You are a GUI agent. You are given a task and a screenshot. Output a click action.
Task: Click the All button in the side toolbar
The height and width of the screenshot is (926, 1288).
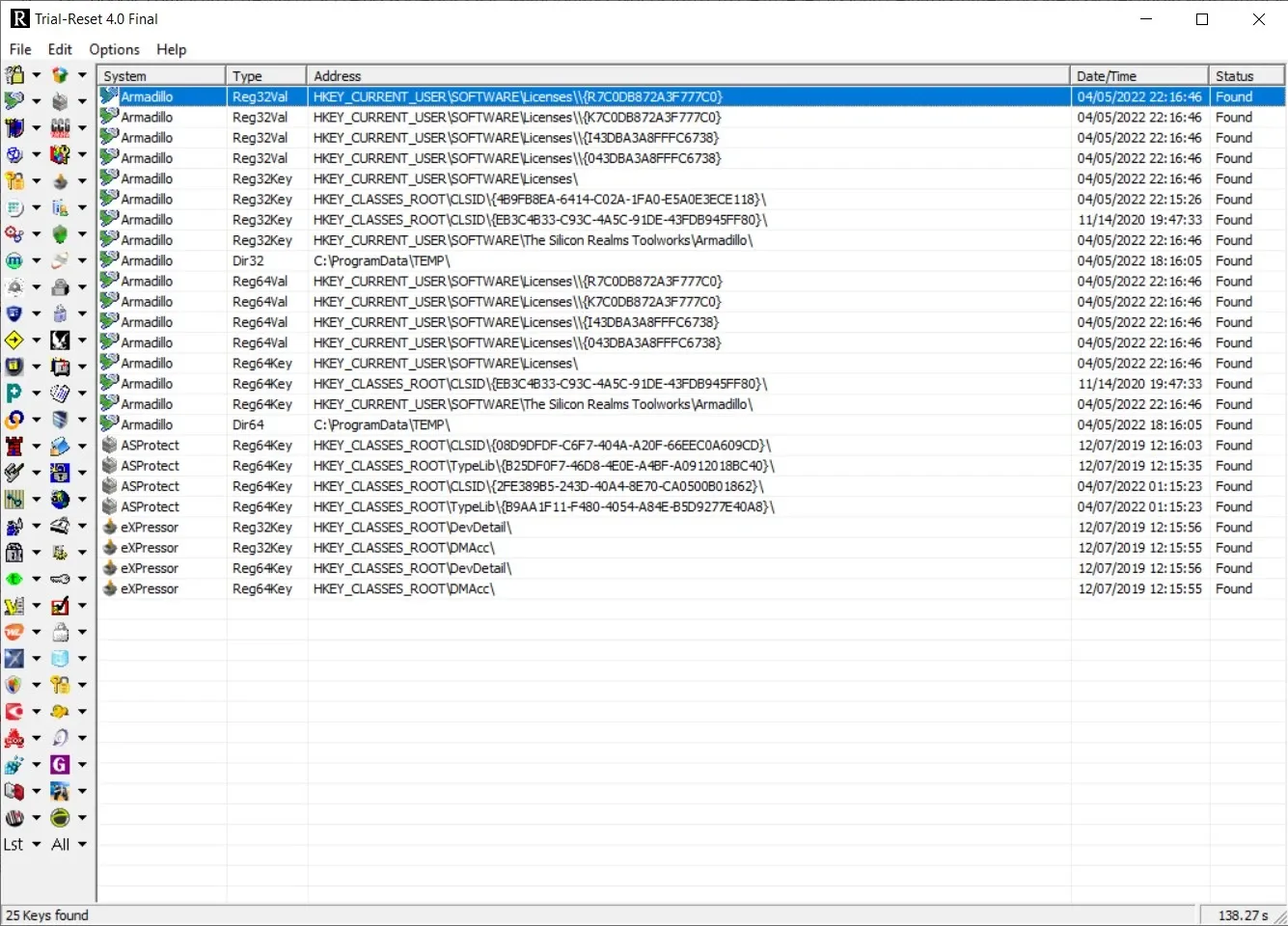(x=60, y=844)
